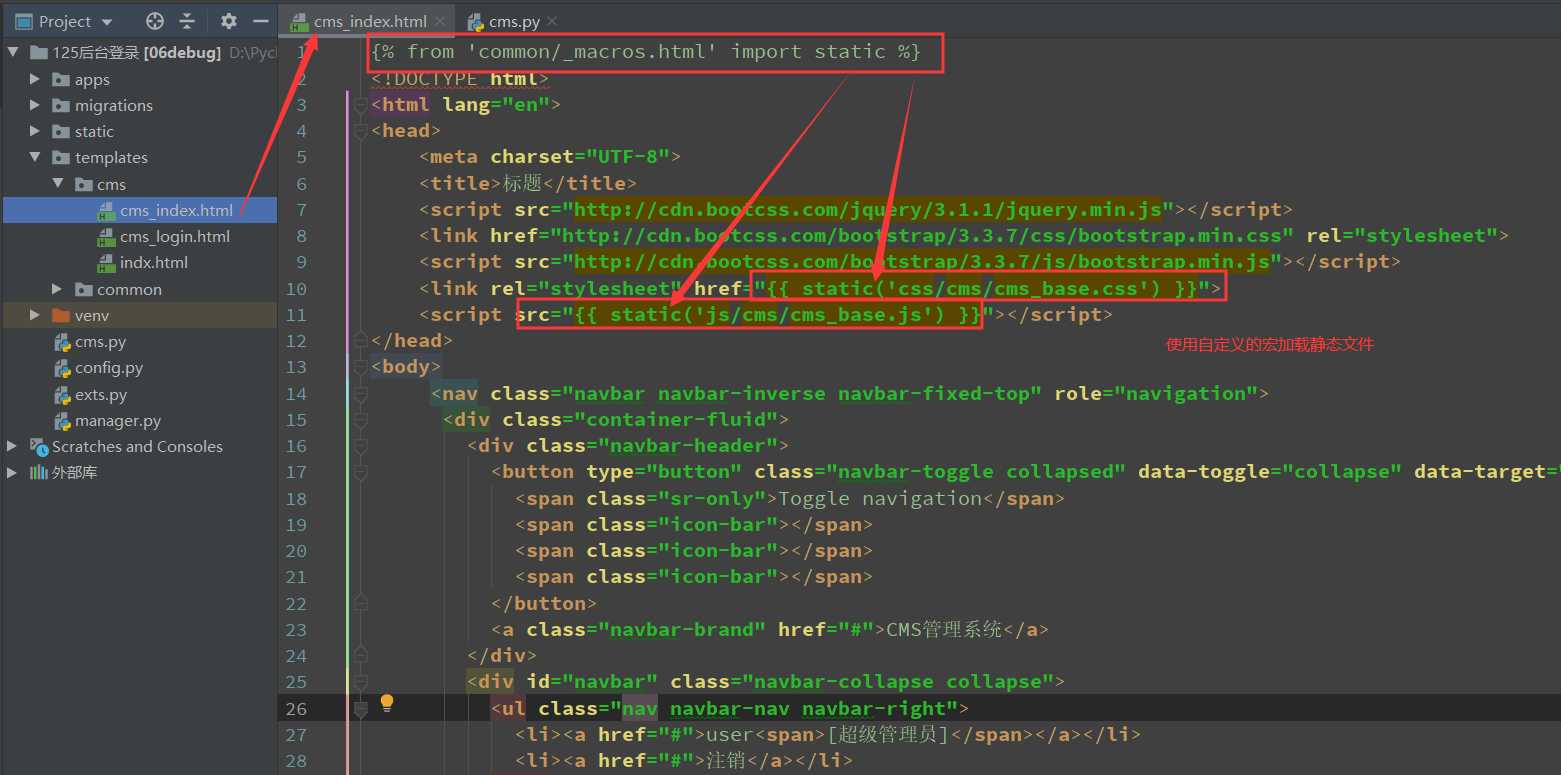
Task: Select the apps folder icon
Action: (61, 79)
